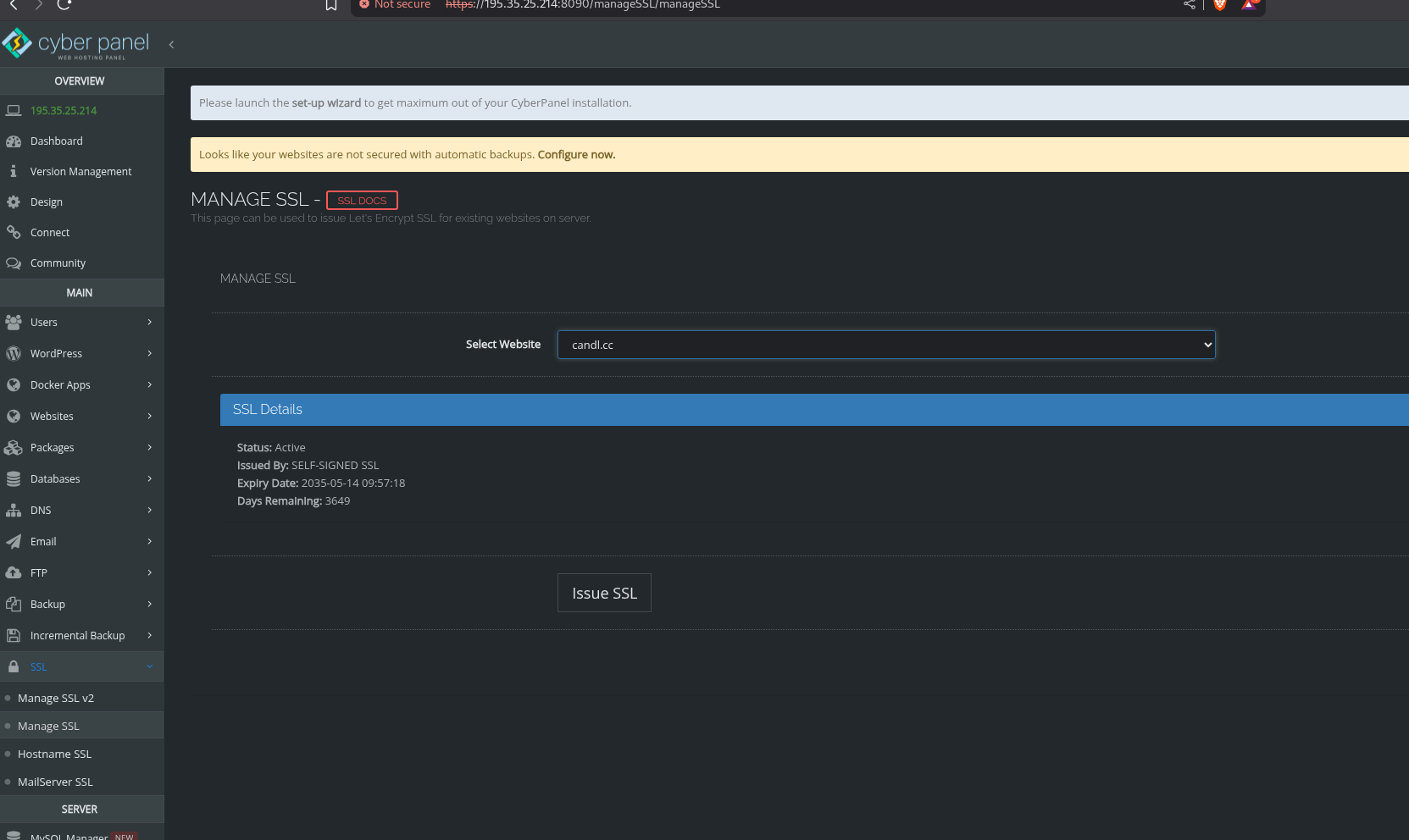Open MailServer SSL submenu item
1409x840 pixels.
tap(56, 782)
